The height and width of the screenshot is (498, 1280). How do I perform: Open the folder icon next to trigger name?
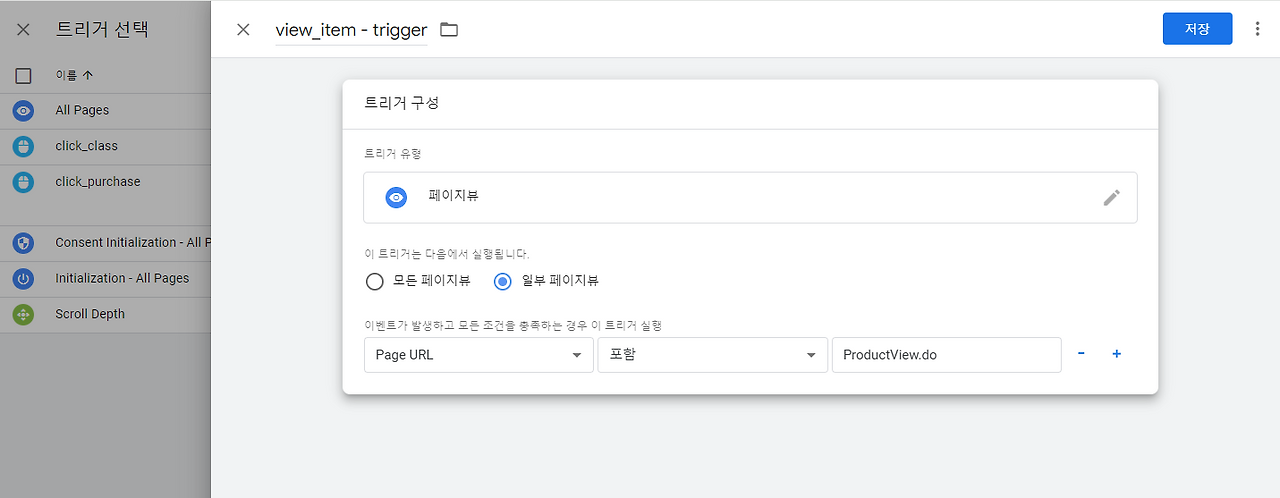449,30
